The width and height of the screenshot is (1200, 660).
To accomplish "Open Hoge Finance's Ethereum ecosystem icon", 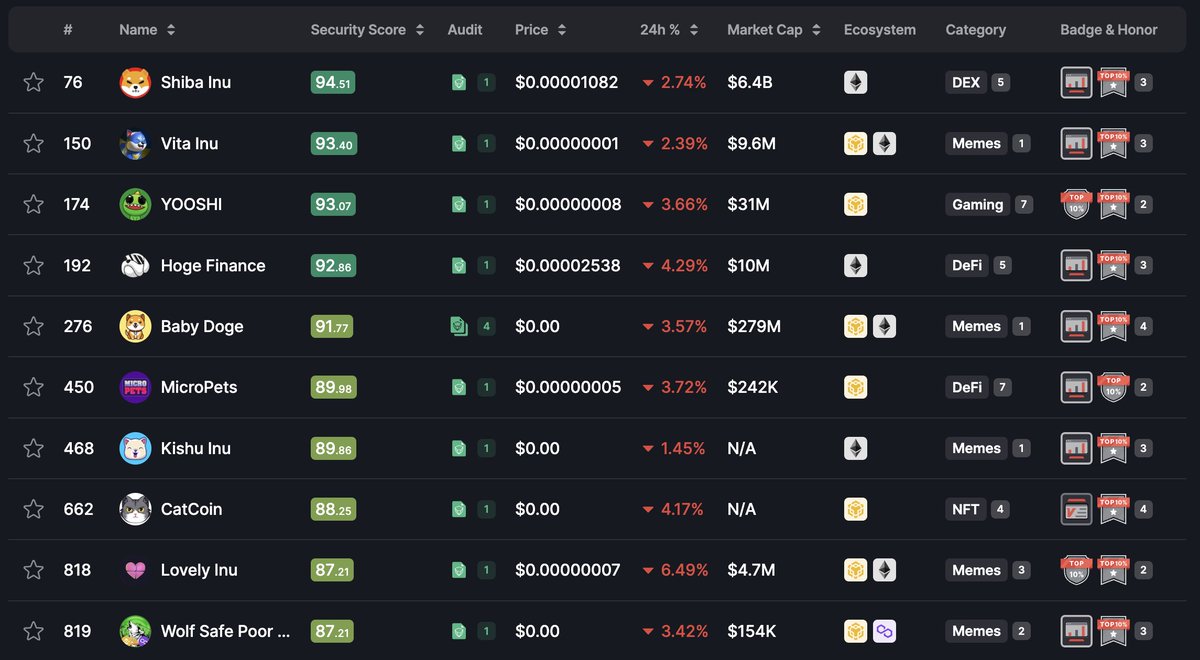I will [855, 265].
